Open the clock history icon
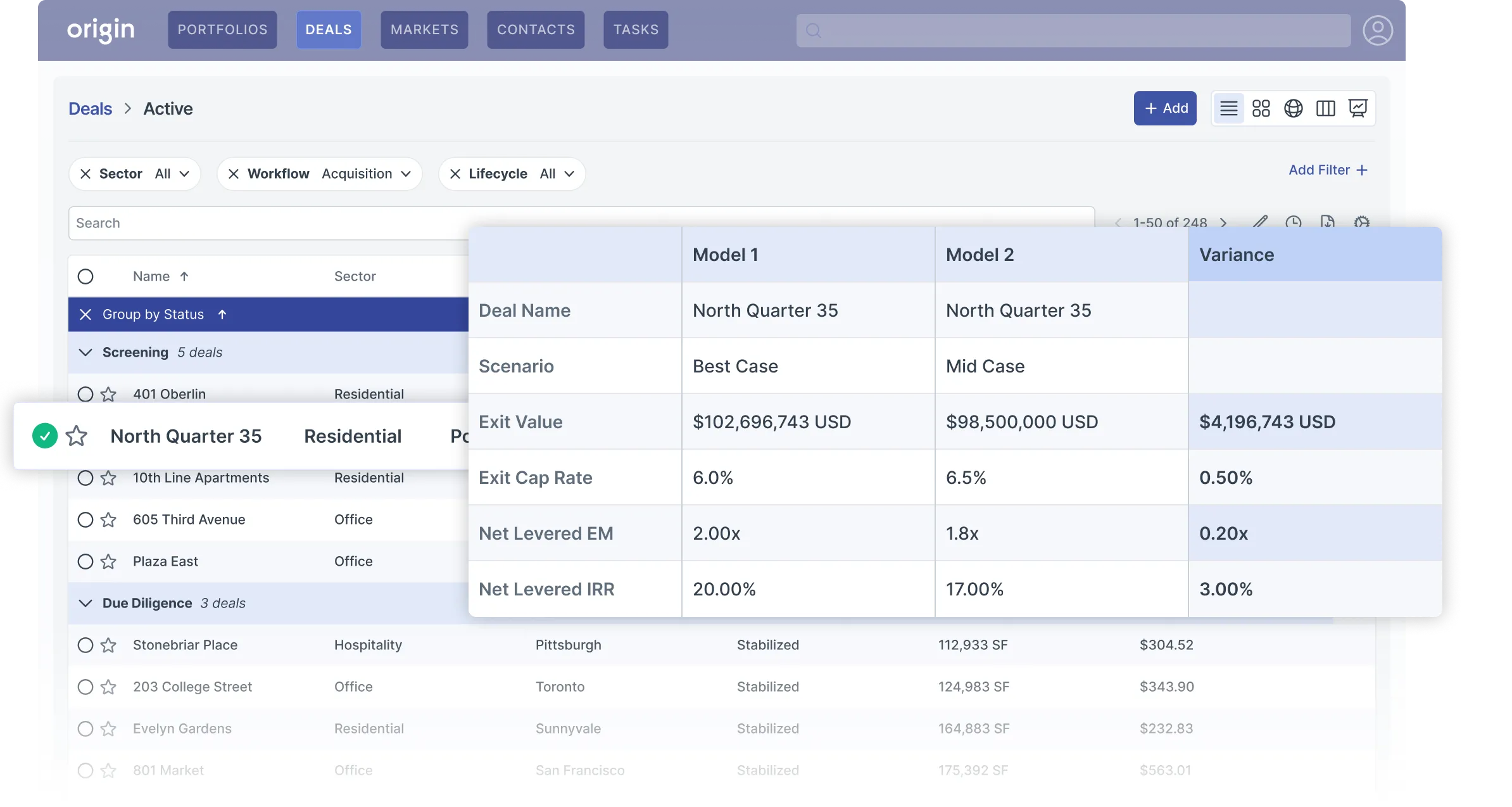Viewport: 1512px width, 807px height. (1293, 221)
